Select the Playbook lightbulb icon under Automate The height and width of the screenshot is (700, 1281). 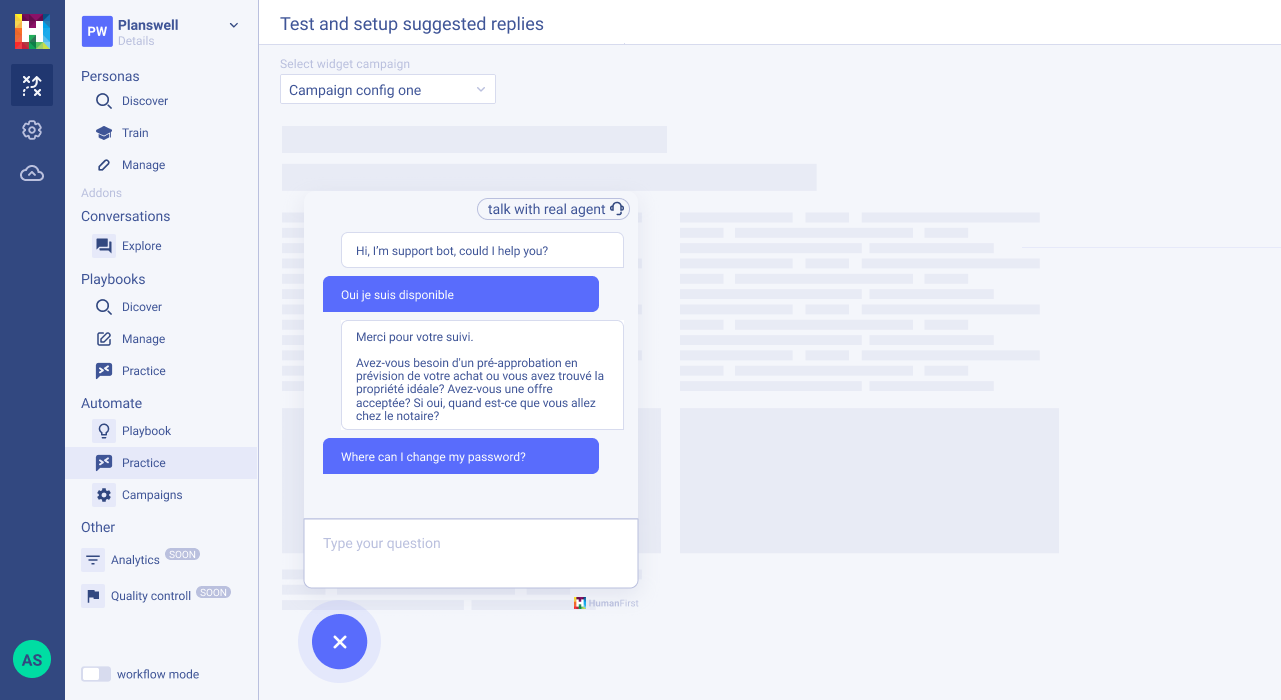click(103, 430)
